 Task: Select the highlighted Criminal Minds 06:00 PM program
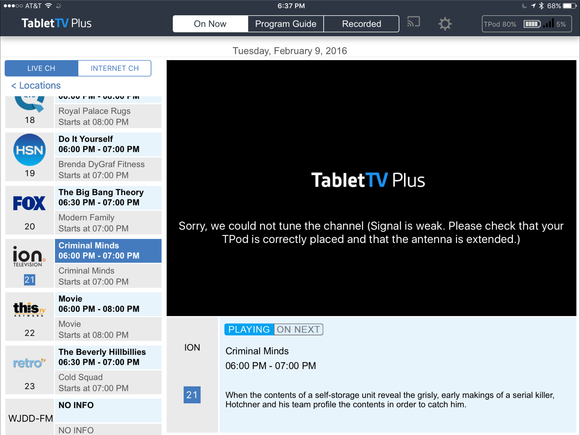click(x=108, y=251)
